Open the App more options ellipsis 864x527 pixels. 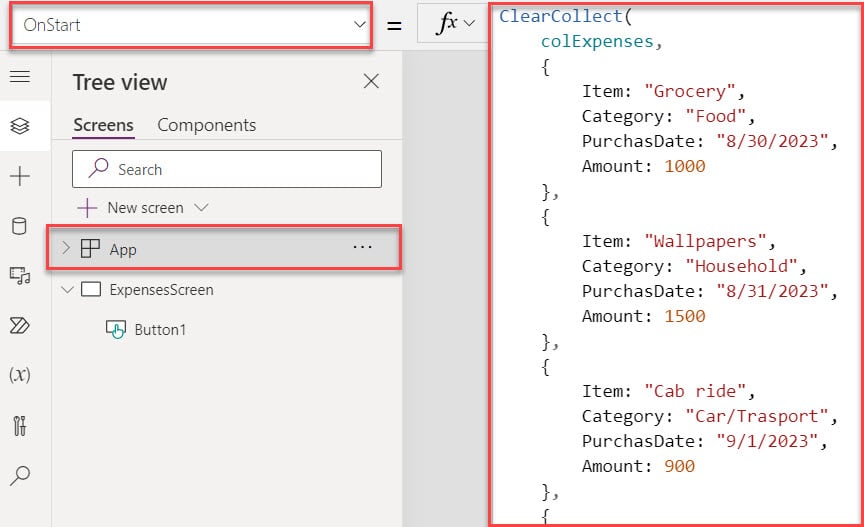pos(362,248)
